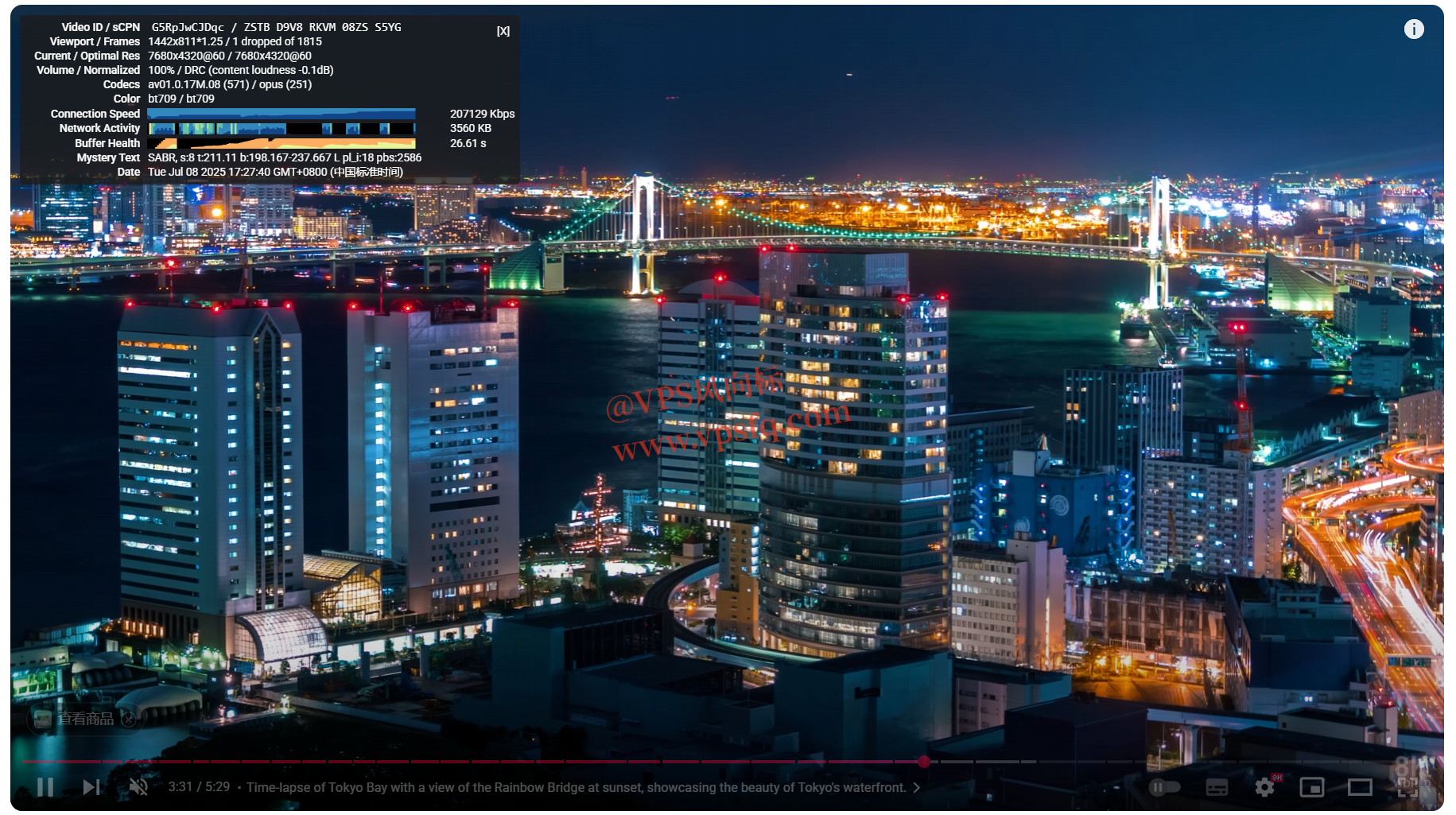
Task: Open the player settings gear
Action: [x=1264, y=787]
